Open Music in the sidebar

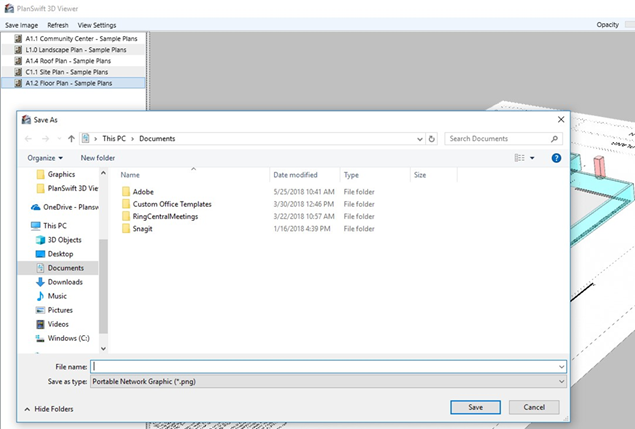(x=51, y=296)
